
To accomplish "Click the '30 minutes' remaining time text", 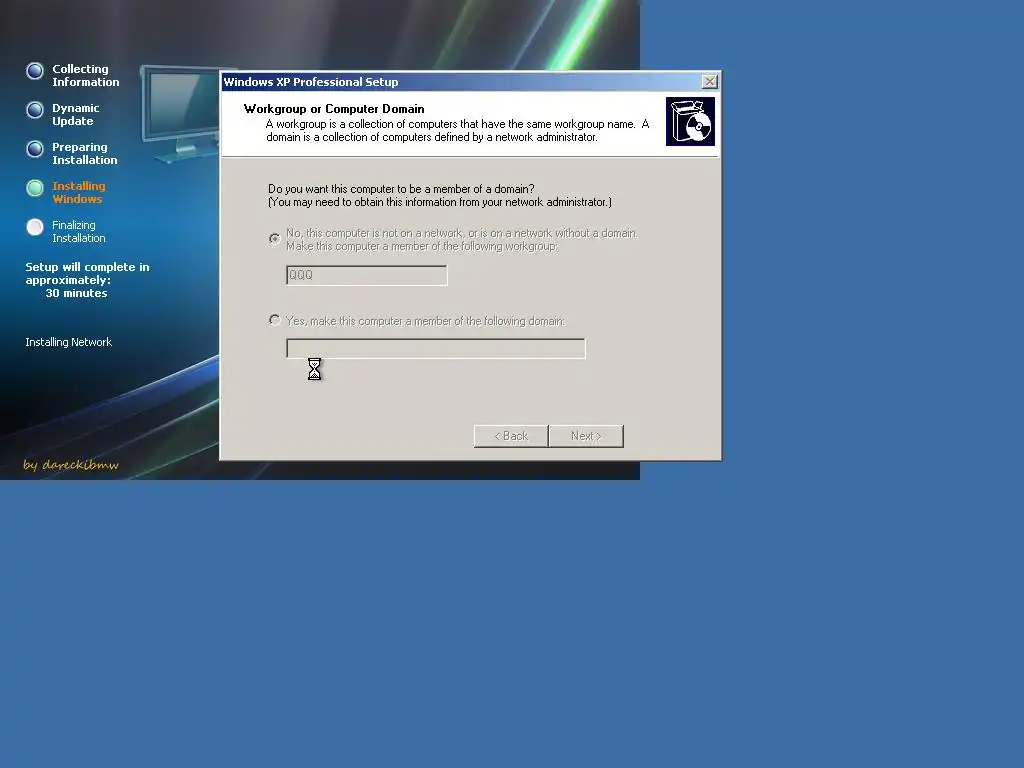I will point(76,293).
